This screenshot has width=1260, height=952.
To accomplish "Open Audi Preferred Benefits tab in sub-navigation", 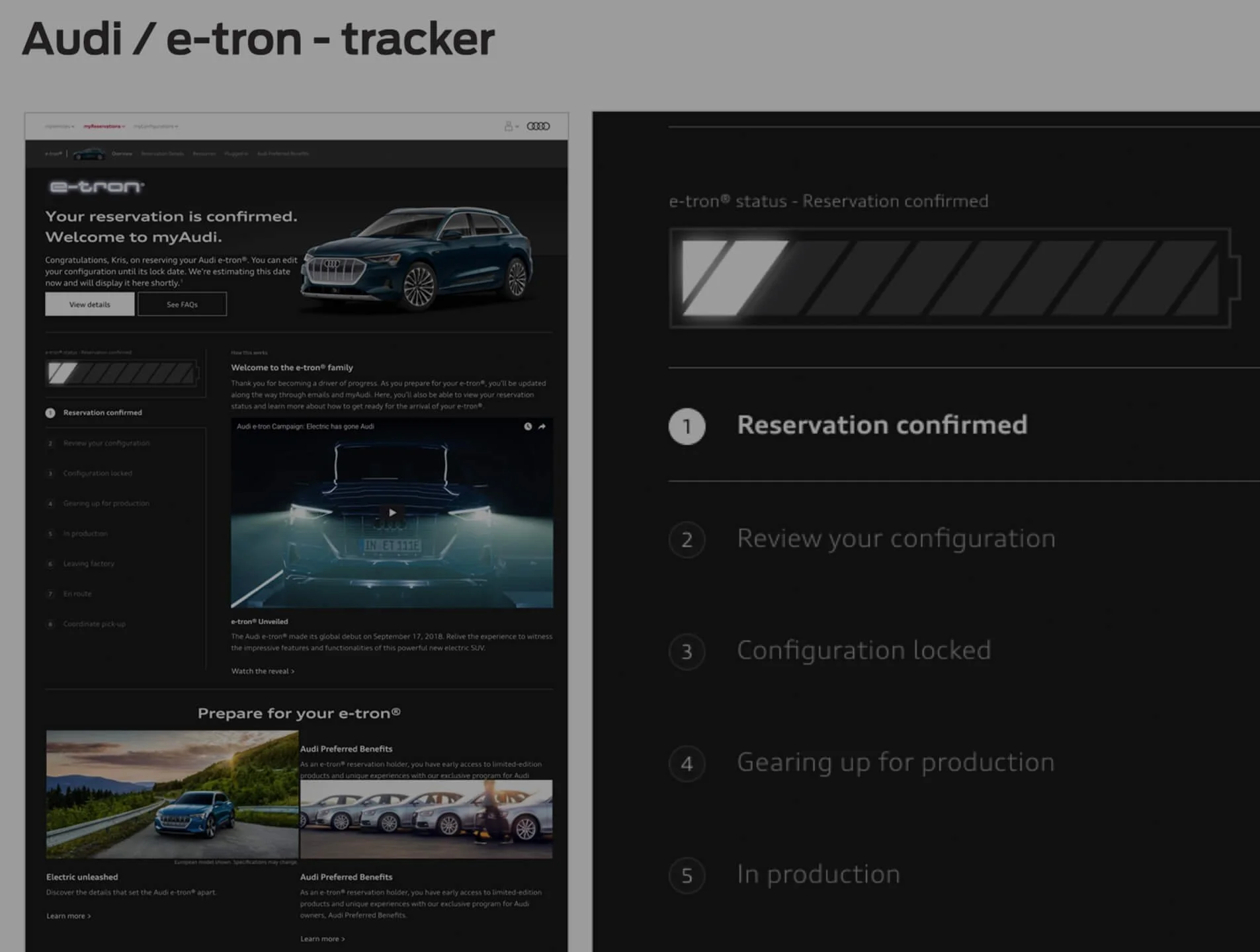I will point(282,153).
